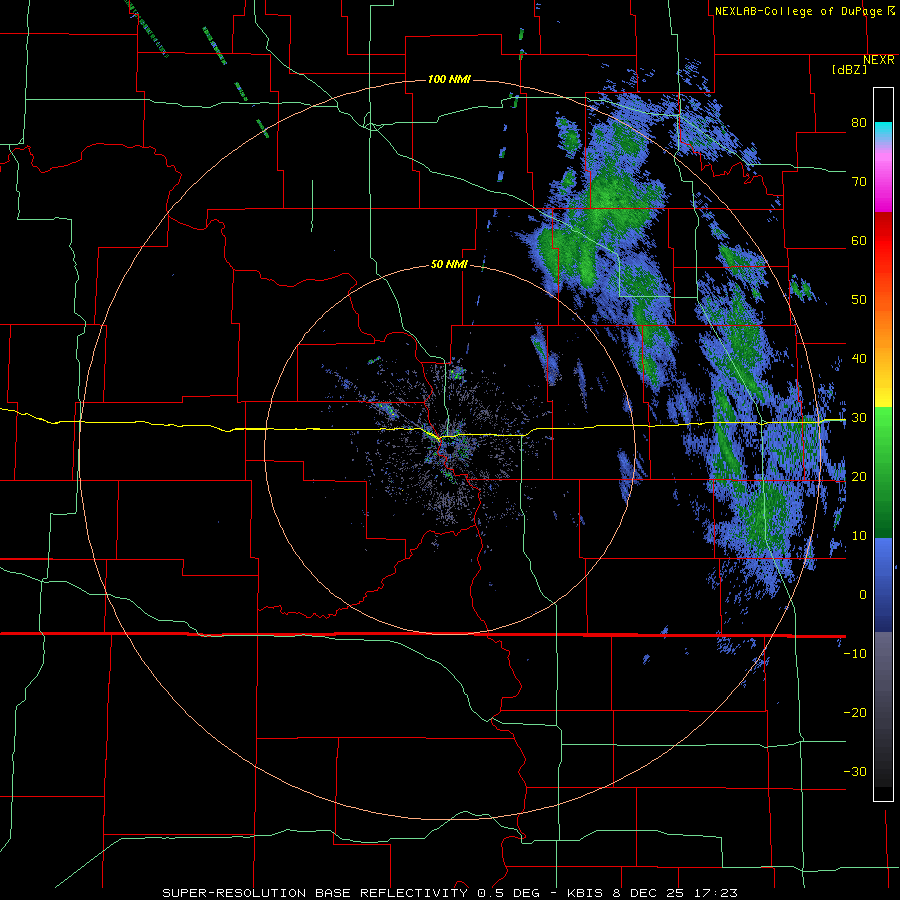Click the 'KBIS 8 DEC 25 17:23' timestamp
900x900 pixels.
click(x=652, y=893)
